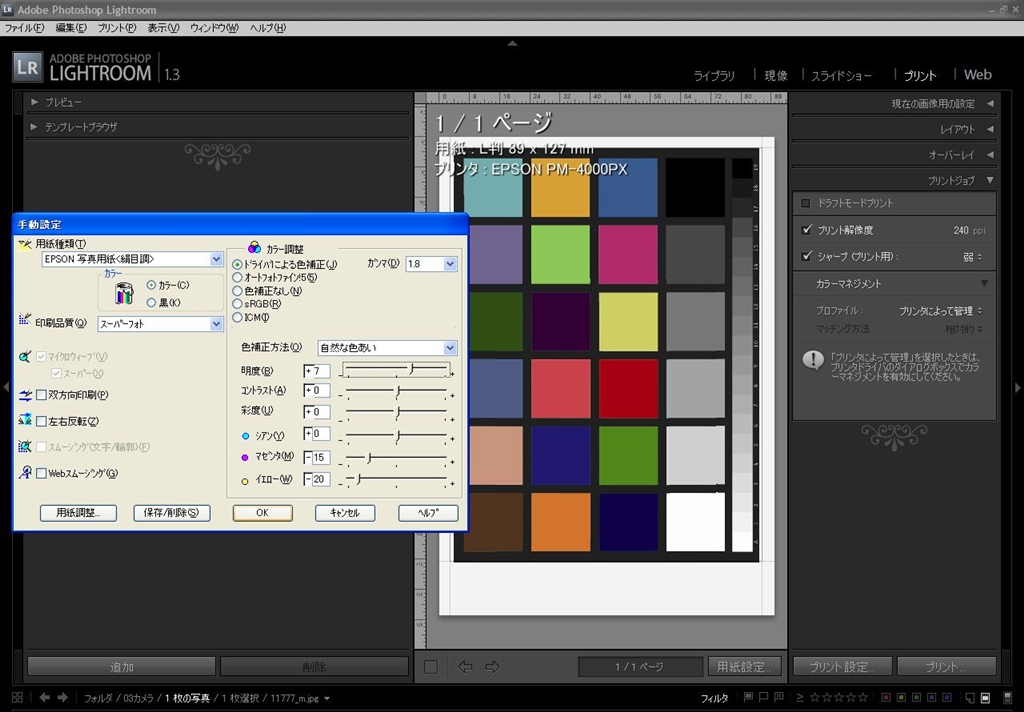Screen dimensions: 1024x712
Task: Toggle the 左右反転 checkbox
Action: coord(41,421)
